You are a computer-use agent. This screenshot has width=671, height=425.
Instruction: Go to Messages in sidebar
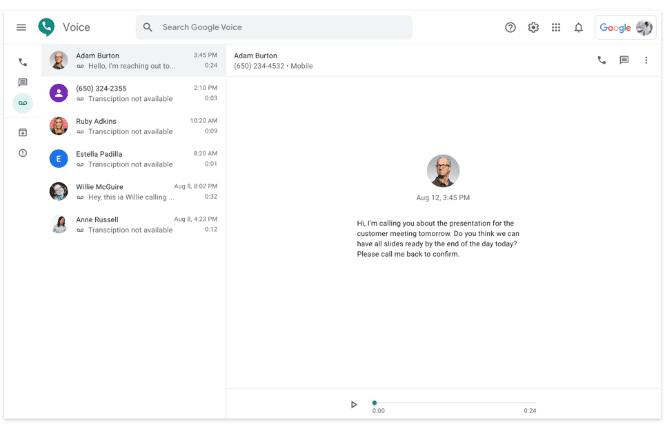(23, 82)
